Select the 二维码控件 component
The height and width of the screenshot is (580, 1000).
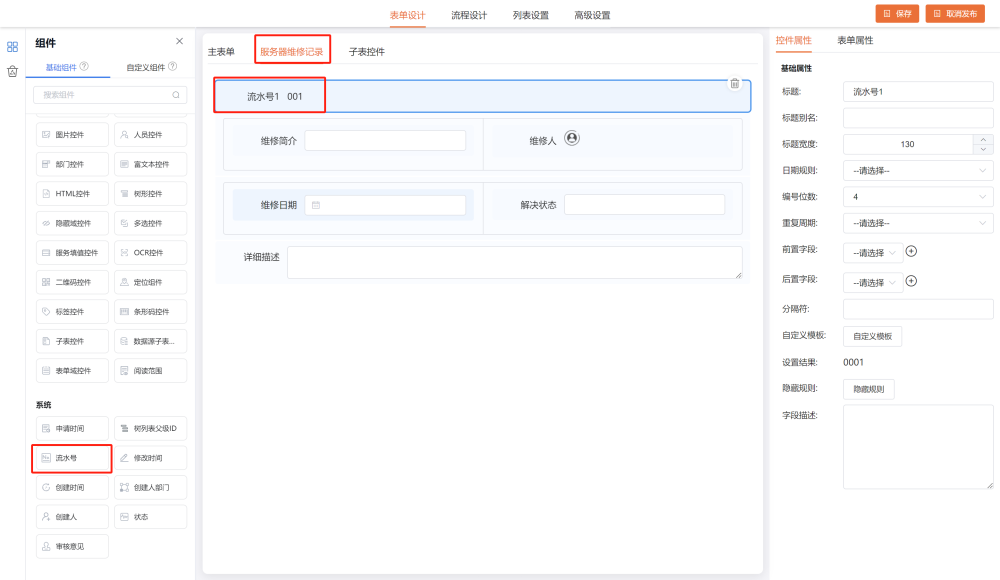click(x=70, y=282)
